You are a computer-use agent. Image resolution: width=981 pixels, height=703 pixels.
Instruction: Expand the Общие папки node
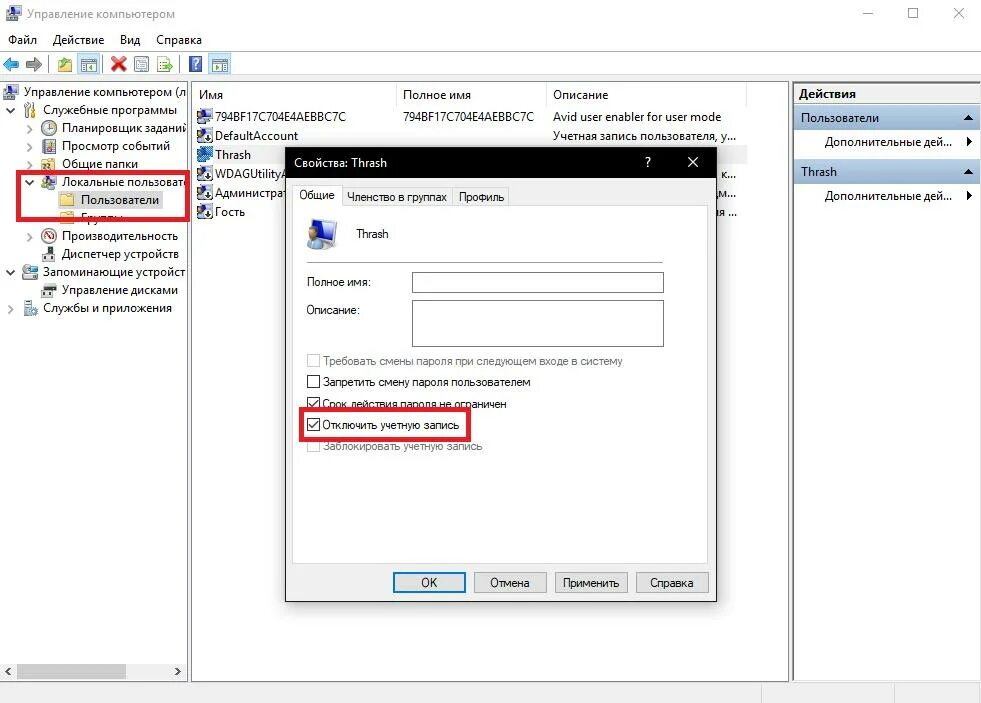point(29,164)
